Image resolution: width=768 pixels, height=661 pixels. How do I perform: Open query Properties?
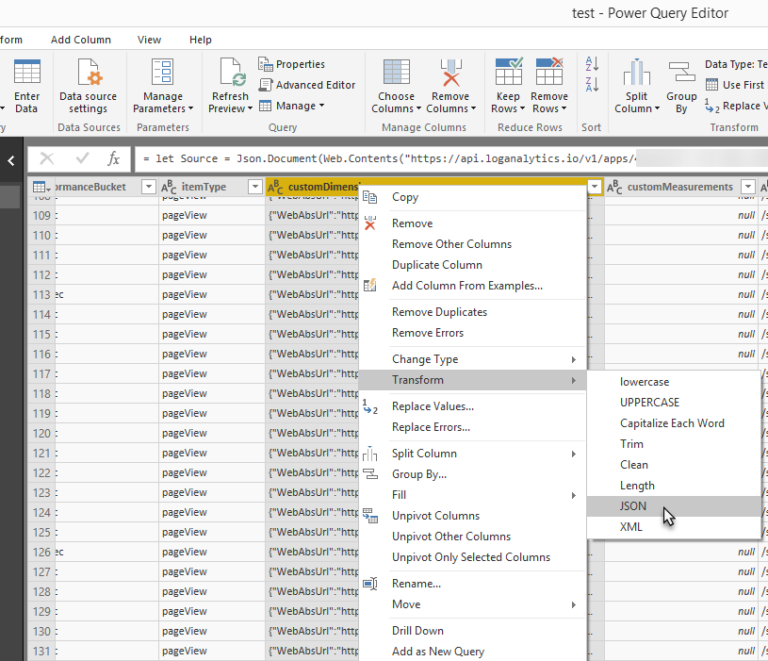[x=291, y=64]
